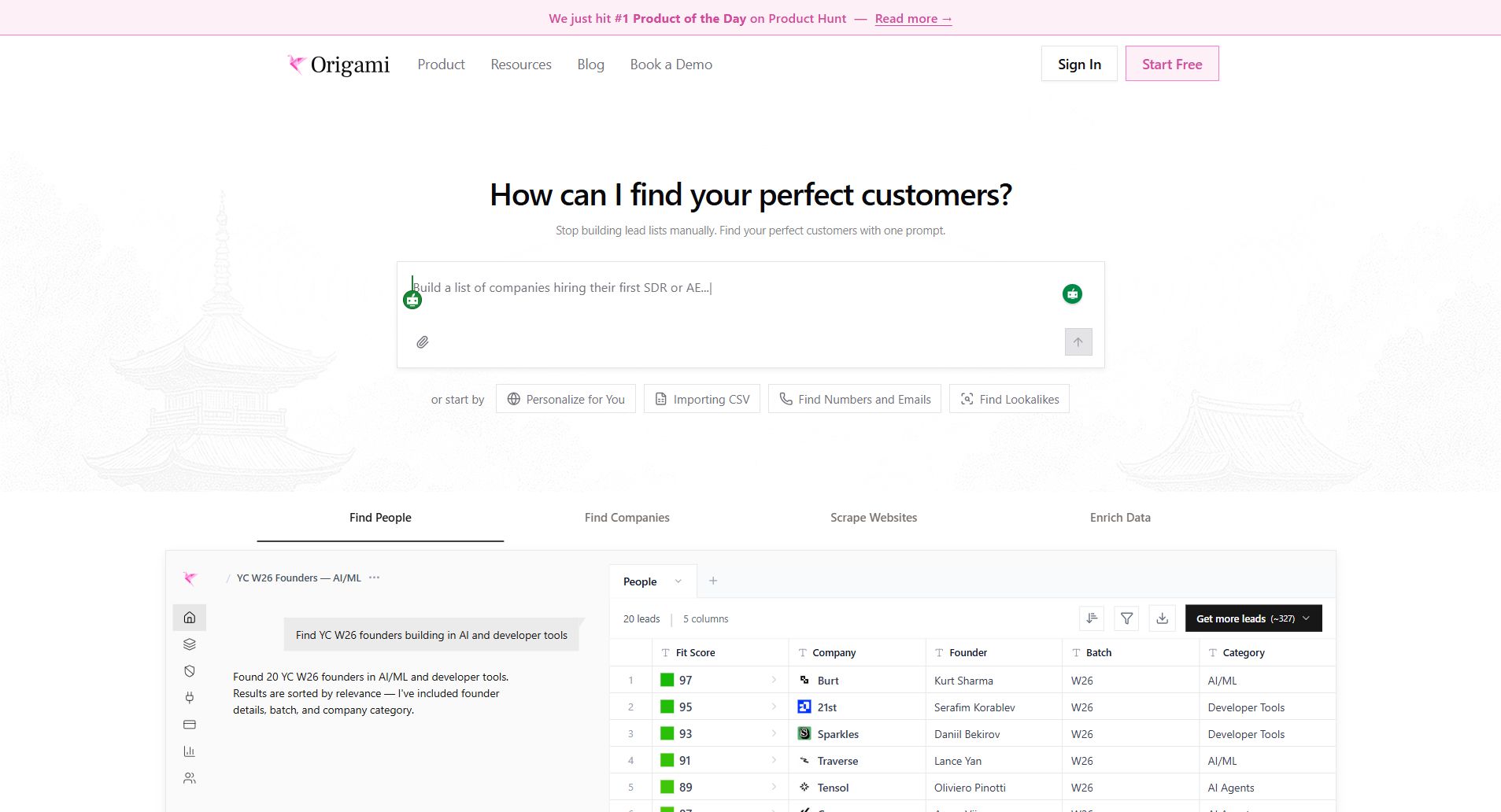Open the Book a Demo link

point(671,65)
